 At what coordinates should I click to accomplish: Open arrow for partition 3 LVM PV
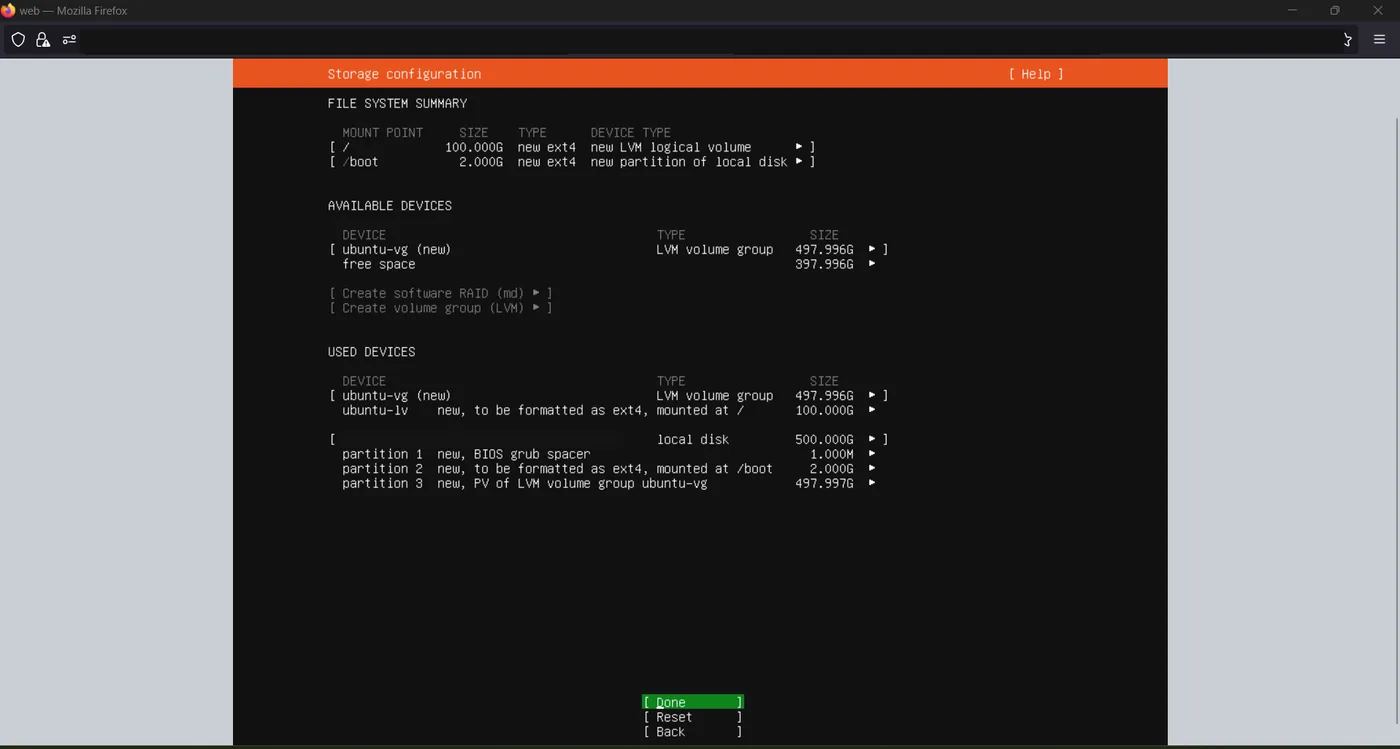[x=872, y=483]
